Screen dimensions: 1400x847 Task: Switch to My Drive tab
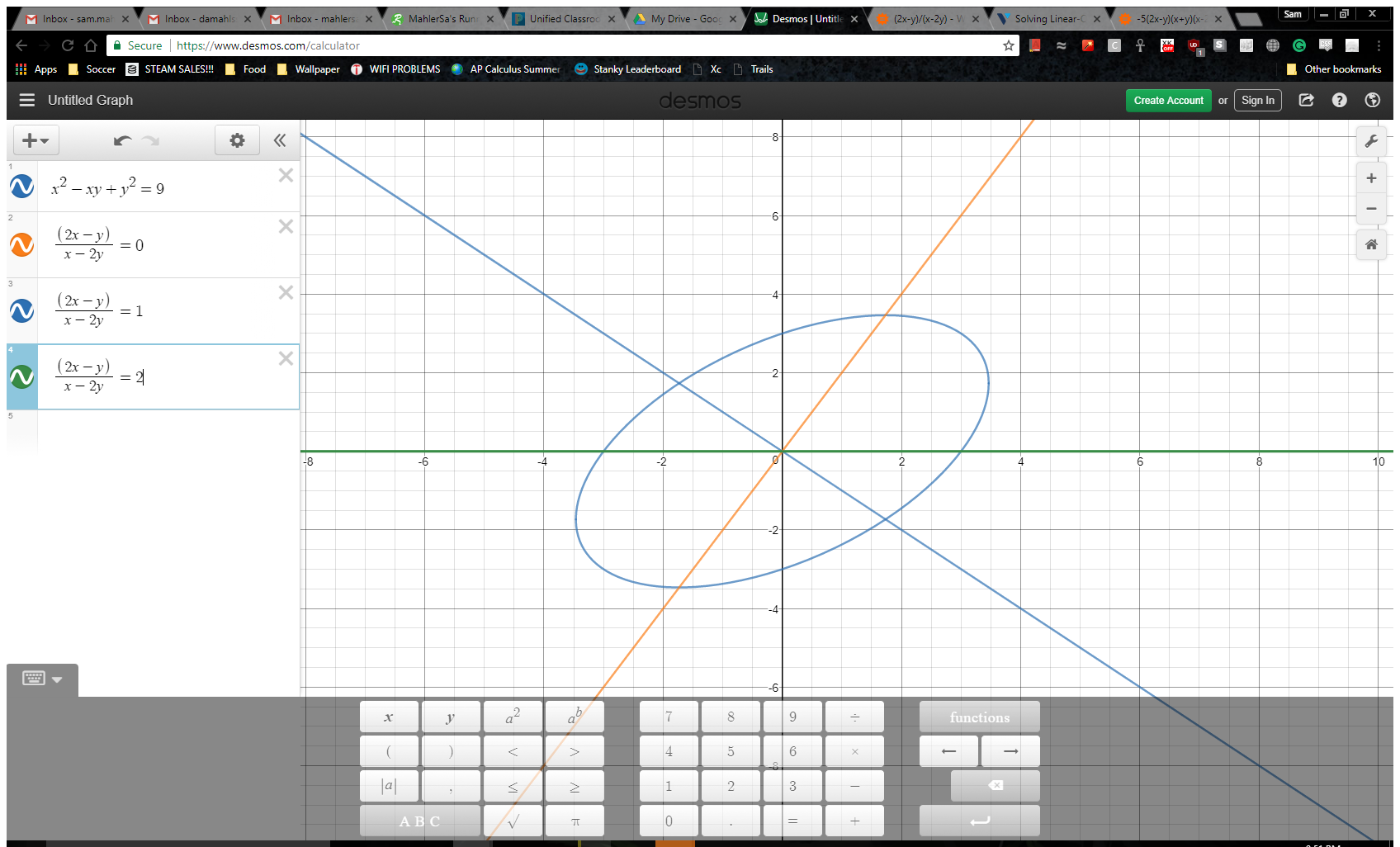(x=686, y=18)
